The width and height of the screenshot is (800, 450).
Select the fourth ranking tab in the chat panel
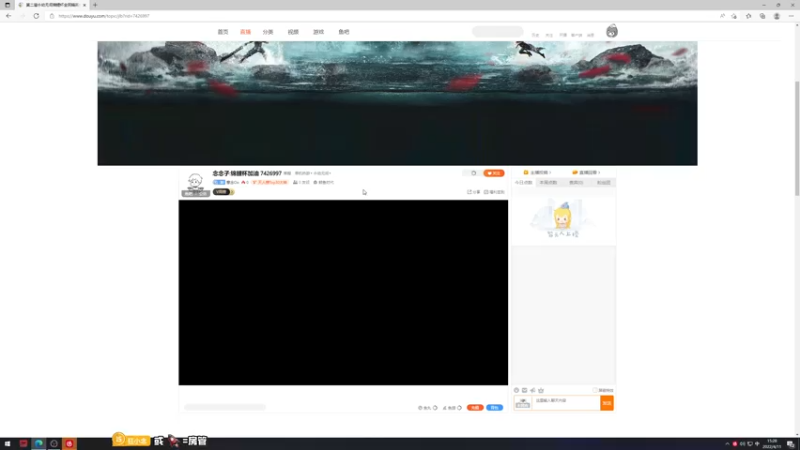point(604,182)
